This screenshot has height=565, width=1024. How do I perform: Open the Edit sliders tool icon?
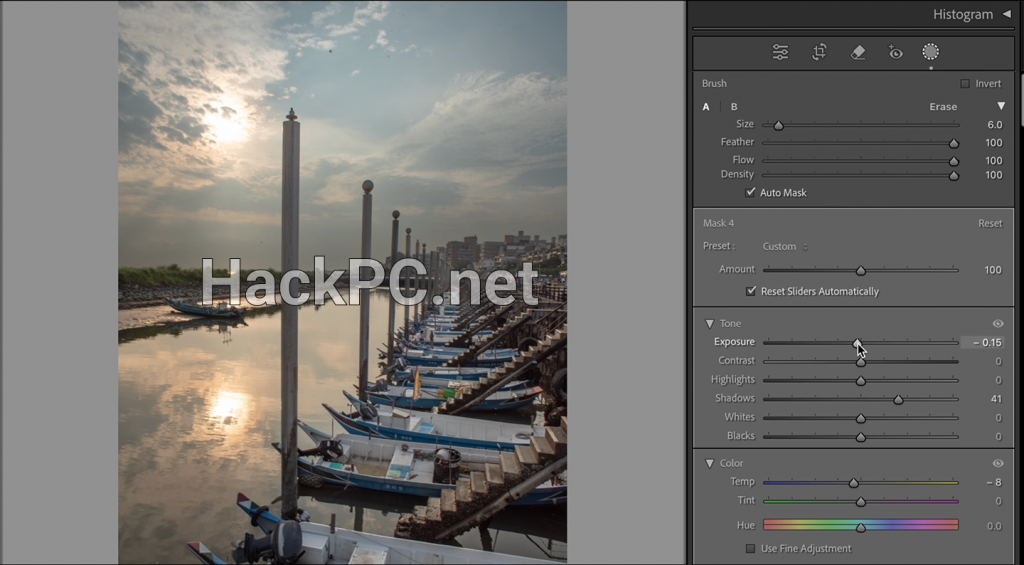[x=780, y=52]
